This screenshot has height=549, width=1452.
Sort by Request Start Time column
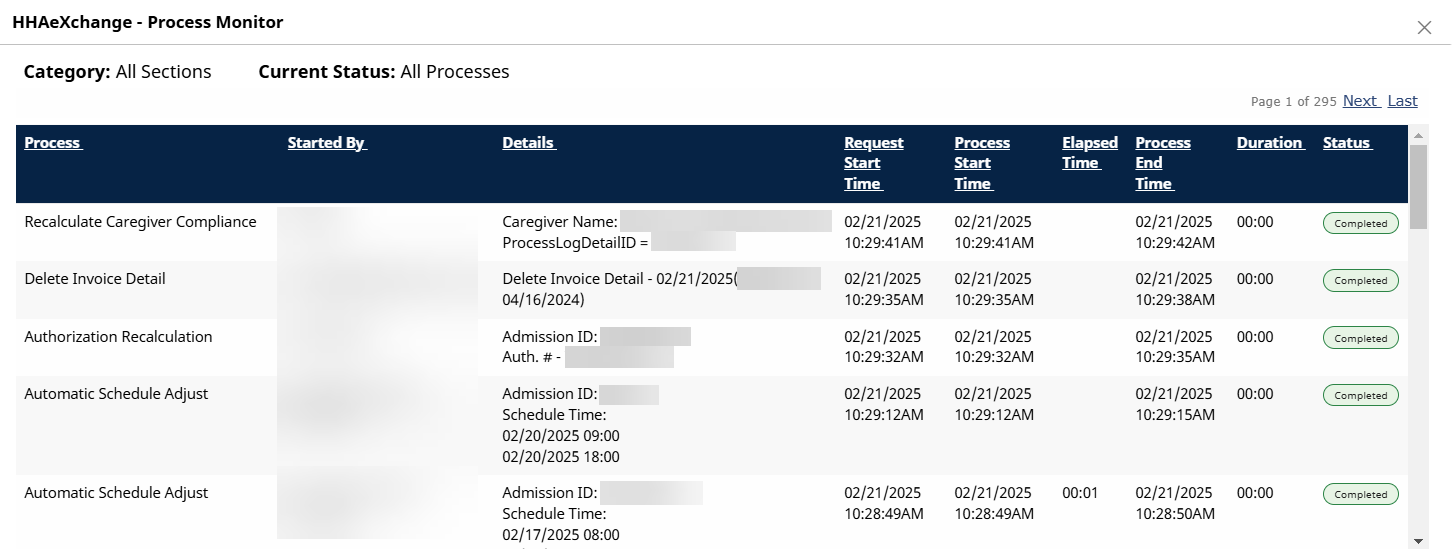(x=873, y=163)
